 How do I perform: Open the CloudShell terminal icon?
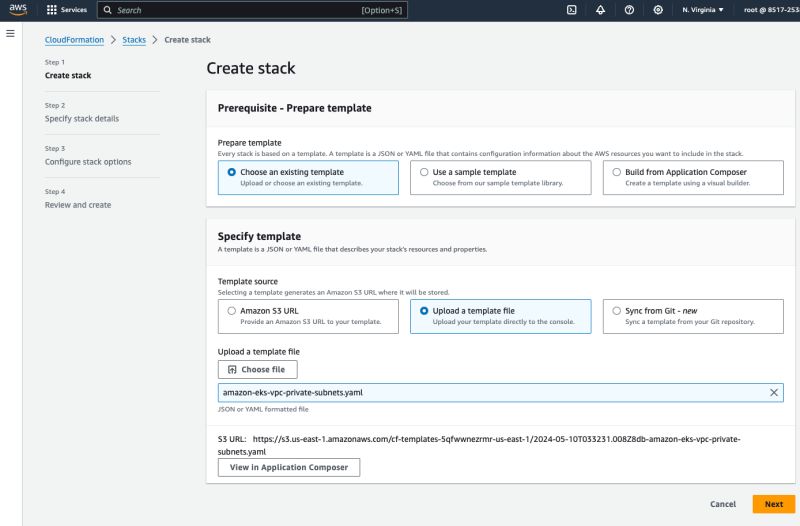(571, 10)
